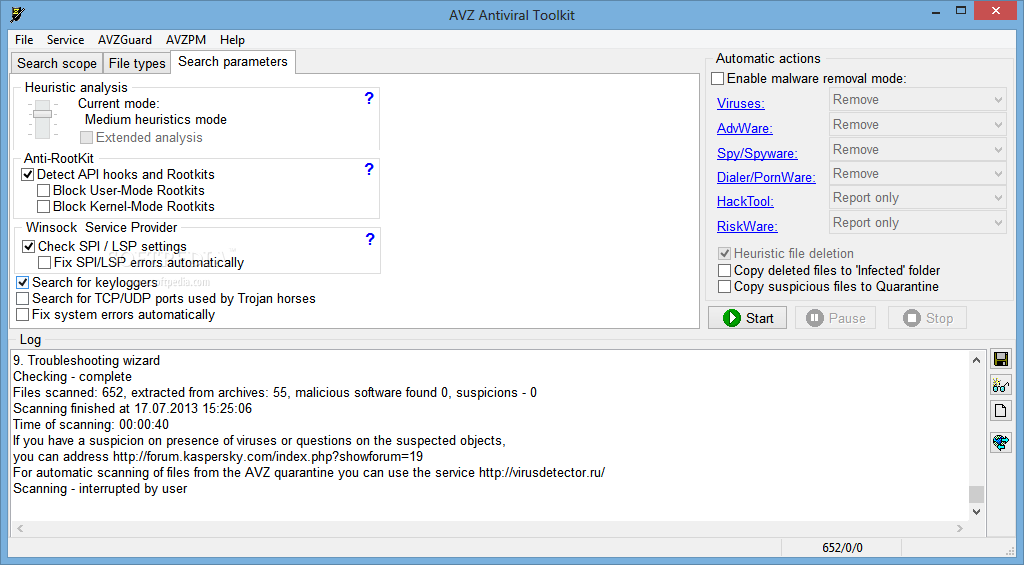Screen dimensions: 1024x565
Task: Click the log line mentioning forum.kaspersky.com
Action: pos(218,457)
